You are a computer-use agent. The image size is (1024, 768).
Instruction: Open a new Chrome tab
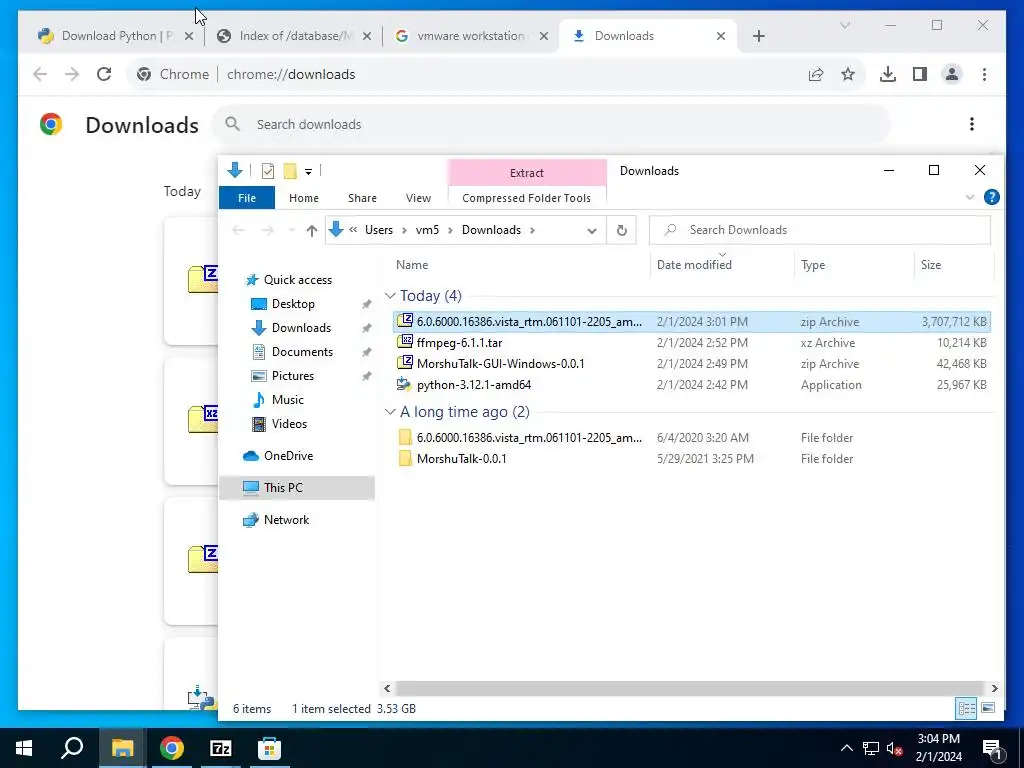(x=758, y=36)
